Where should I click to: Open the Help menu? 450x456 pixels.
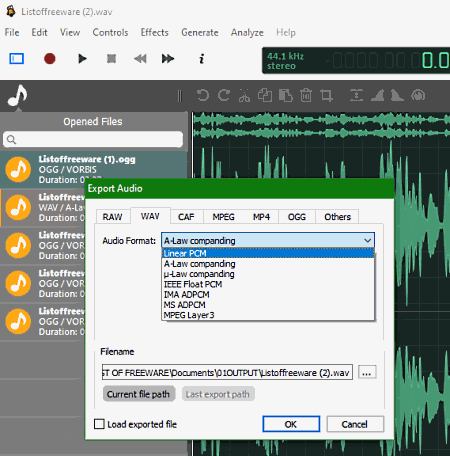pyautogui.click(x=286, y=32)
